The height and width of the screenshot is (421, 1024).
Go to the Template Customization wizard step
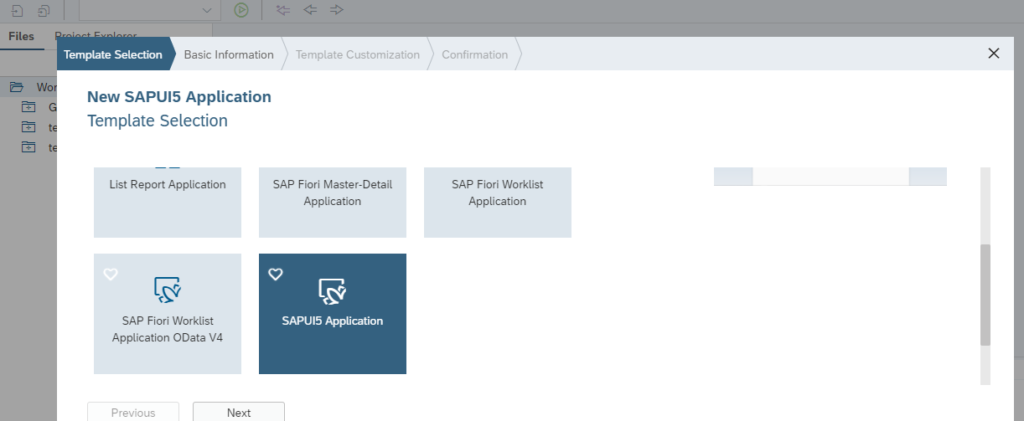pos(357,54)
